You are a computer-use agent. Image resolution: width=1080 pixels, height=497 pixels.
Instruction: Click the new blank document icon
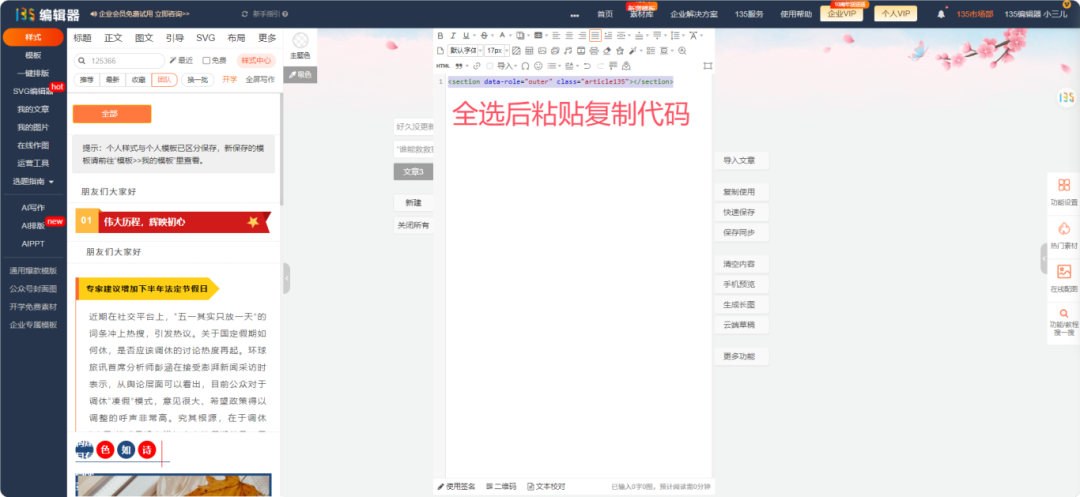coord(440,50)
